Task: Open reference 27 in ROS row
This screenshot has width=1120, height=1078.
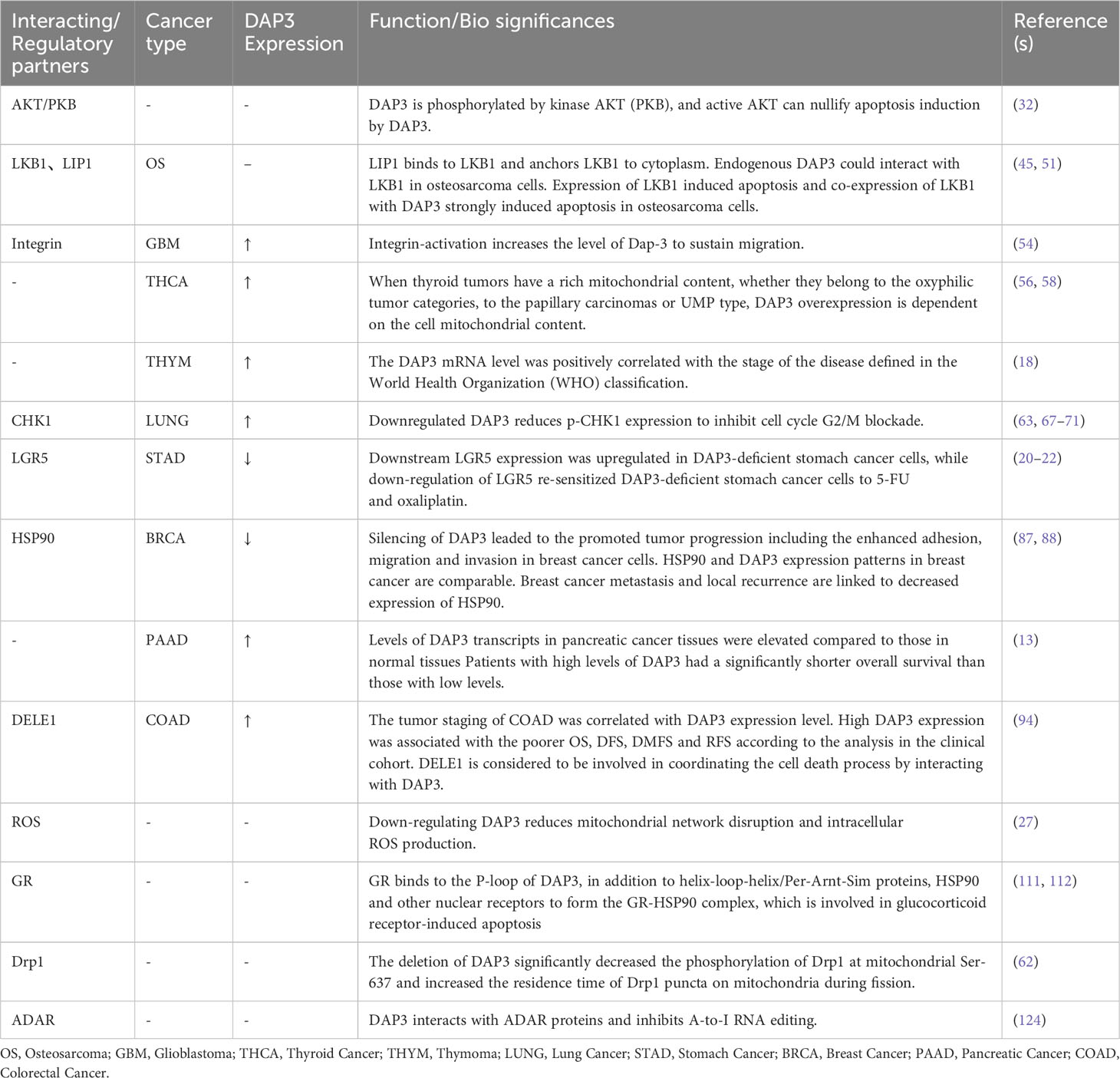Action: pos(1026,822)
